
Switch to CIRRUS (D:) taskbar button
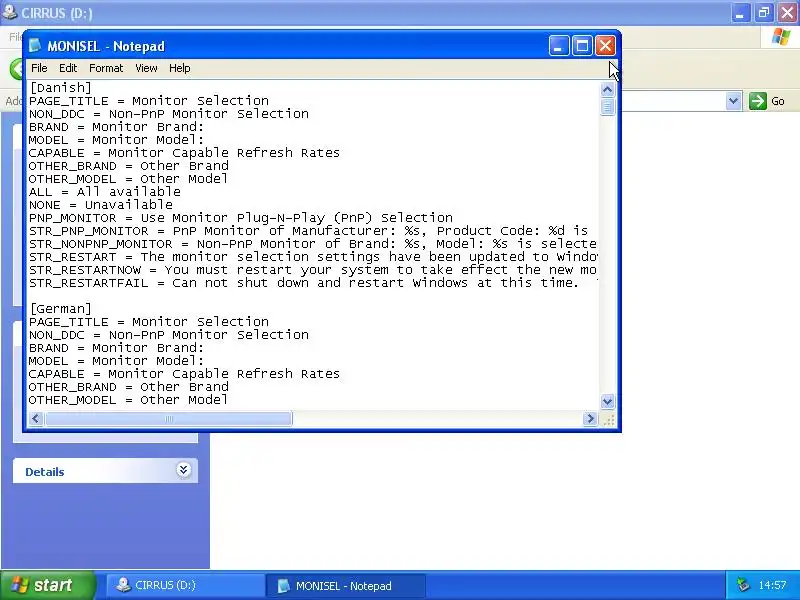185,586
